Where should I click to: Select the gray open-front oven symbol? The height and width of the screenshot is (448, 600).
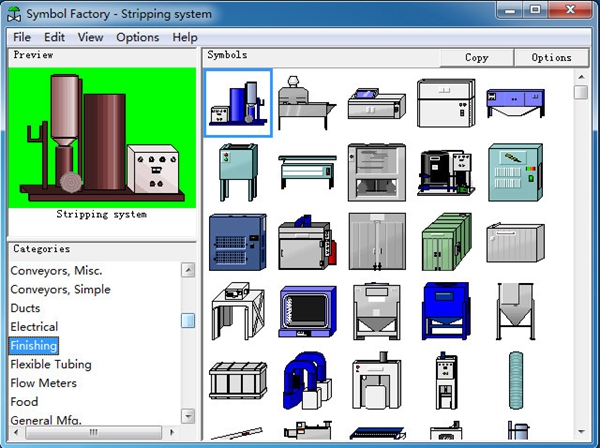(x=377, y=172)
